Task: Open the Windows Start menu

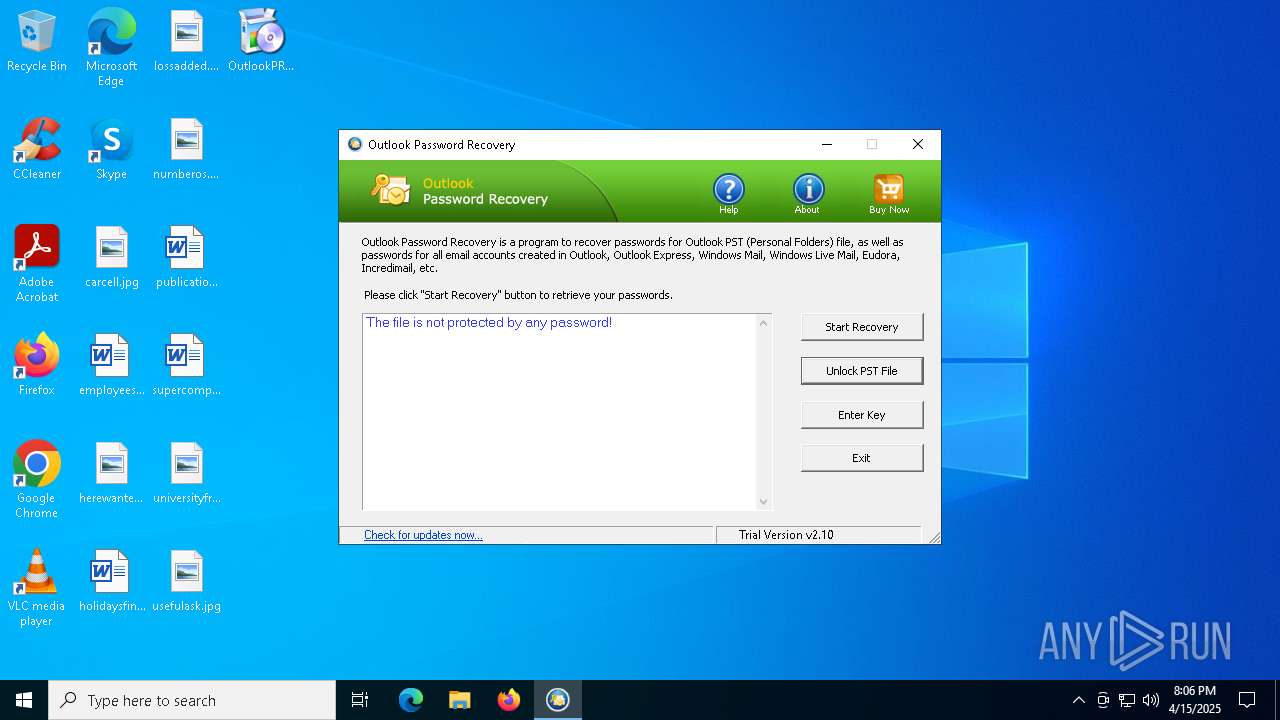Action: 24,700
